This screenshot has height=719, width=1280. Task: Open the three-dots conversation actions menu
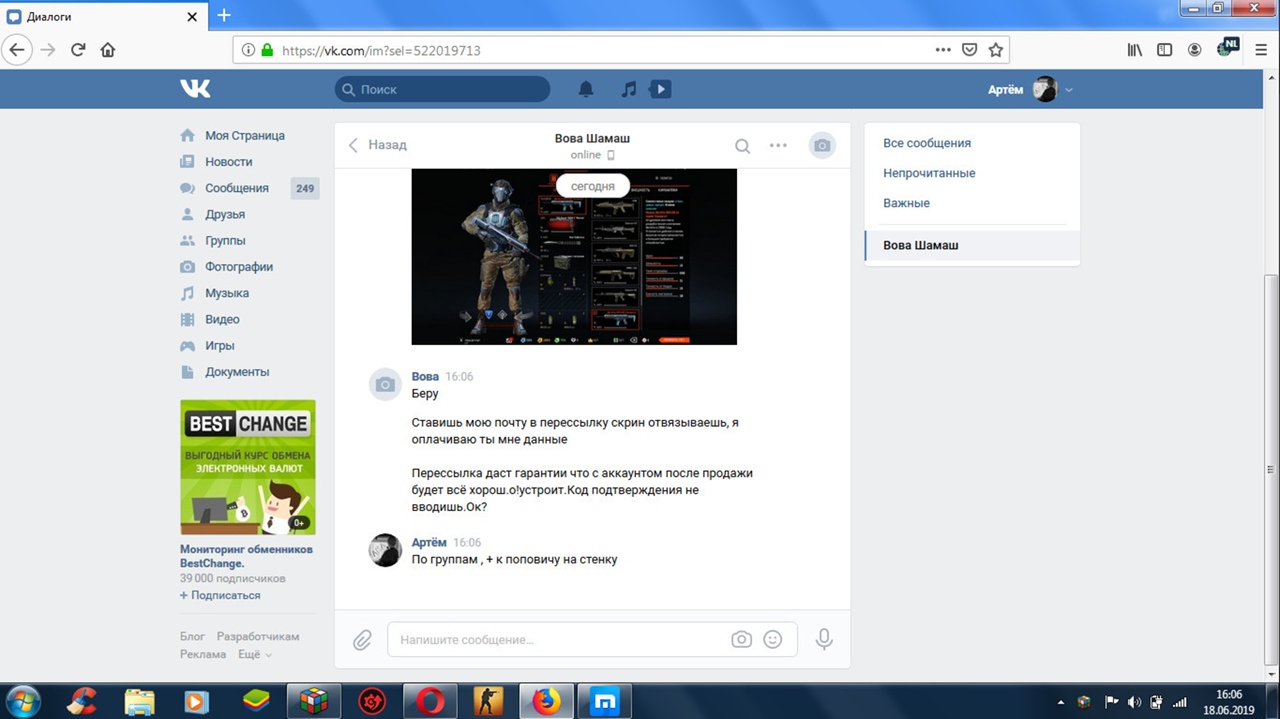pos(778,145)
